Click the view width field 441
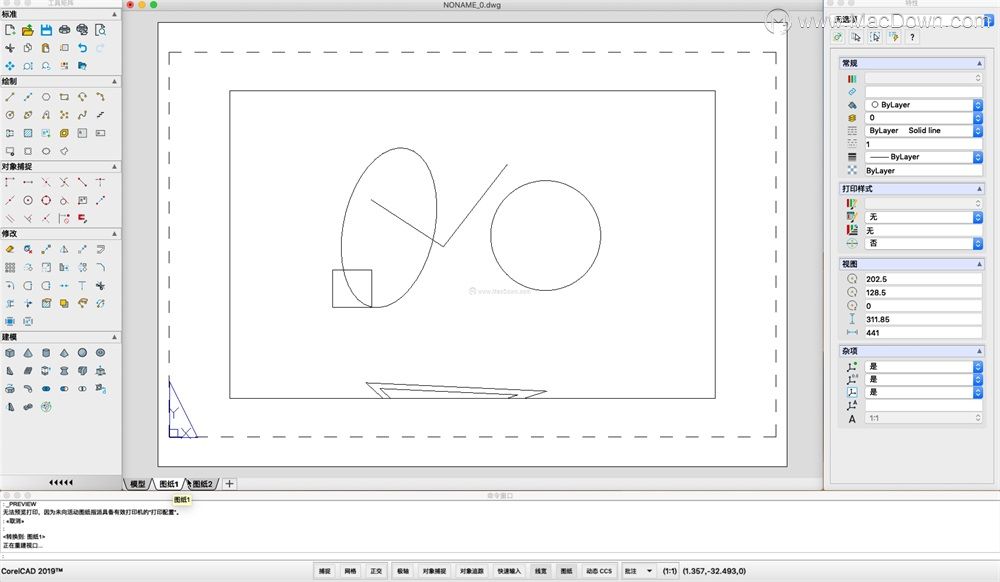Viewport: 1000px width, 582px height. coord(923,333)
